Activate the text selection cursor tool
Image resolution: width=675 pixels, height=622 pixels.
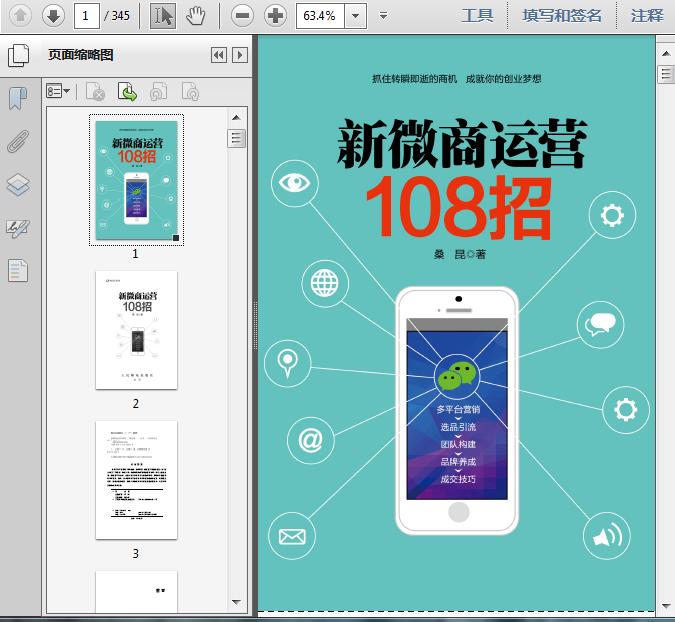pyautogui.click(x=163, y=16)
